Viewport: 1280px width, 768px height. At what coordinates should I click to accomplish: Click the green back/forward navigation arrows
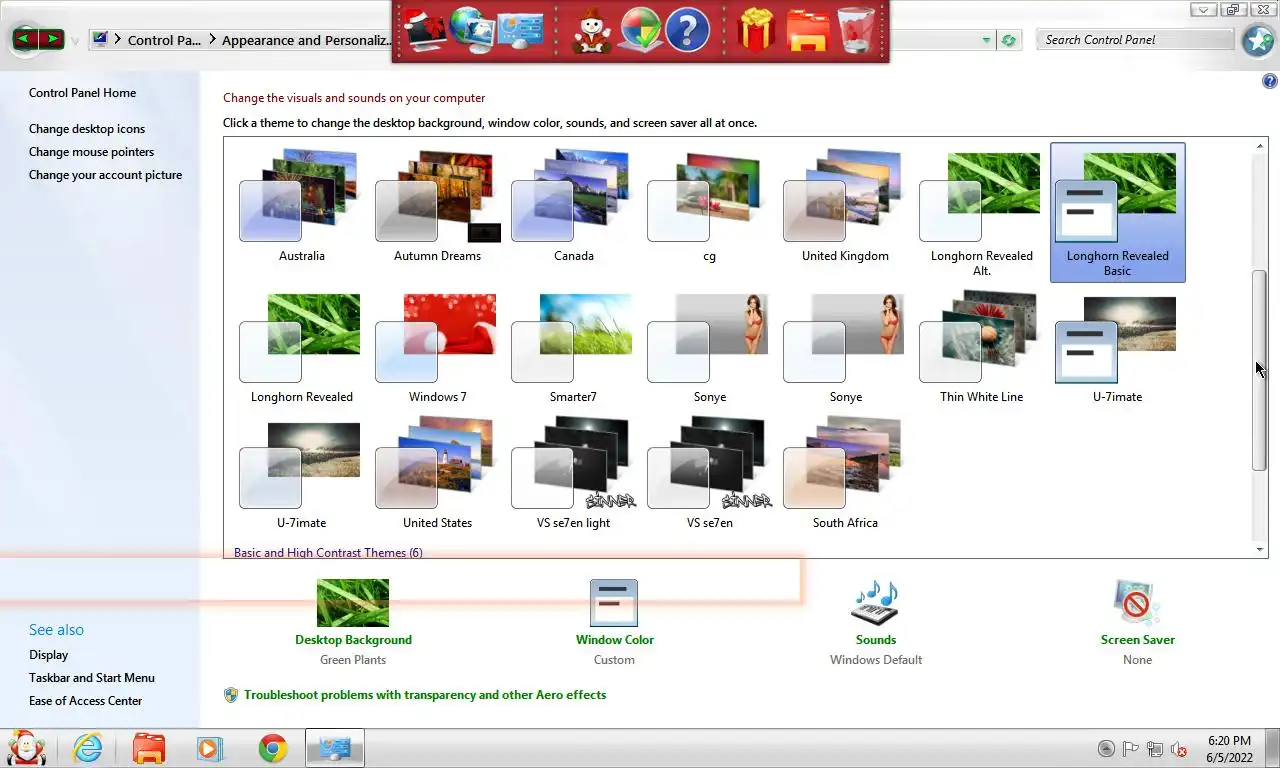click(38, 40)
